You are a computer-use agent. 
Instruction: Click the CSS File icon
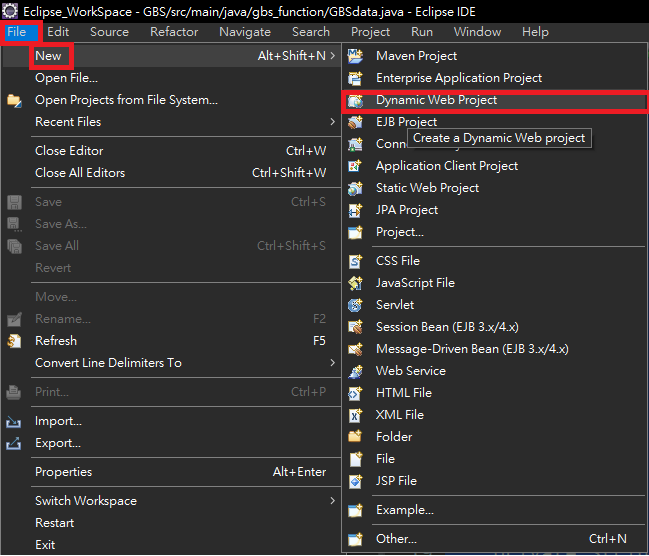[355, 261]
